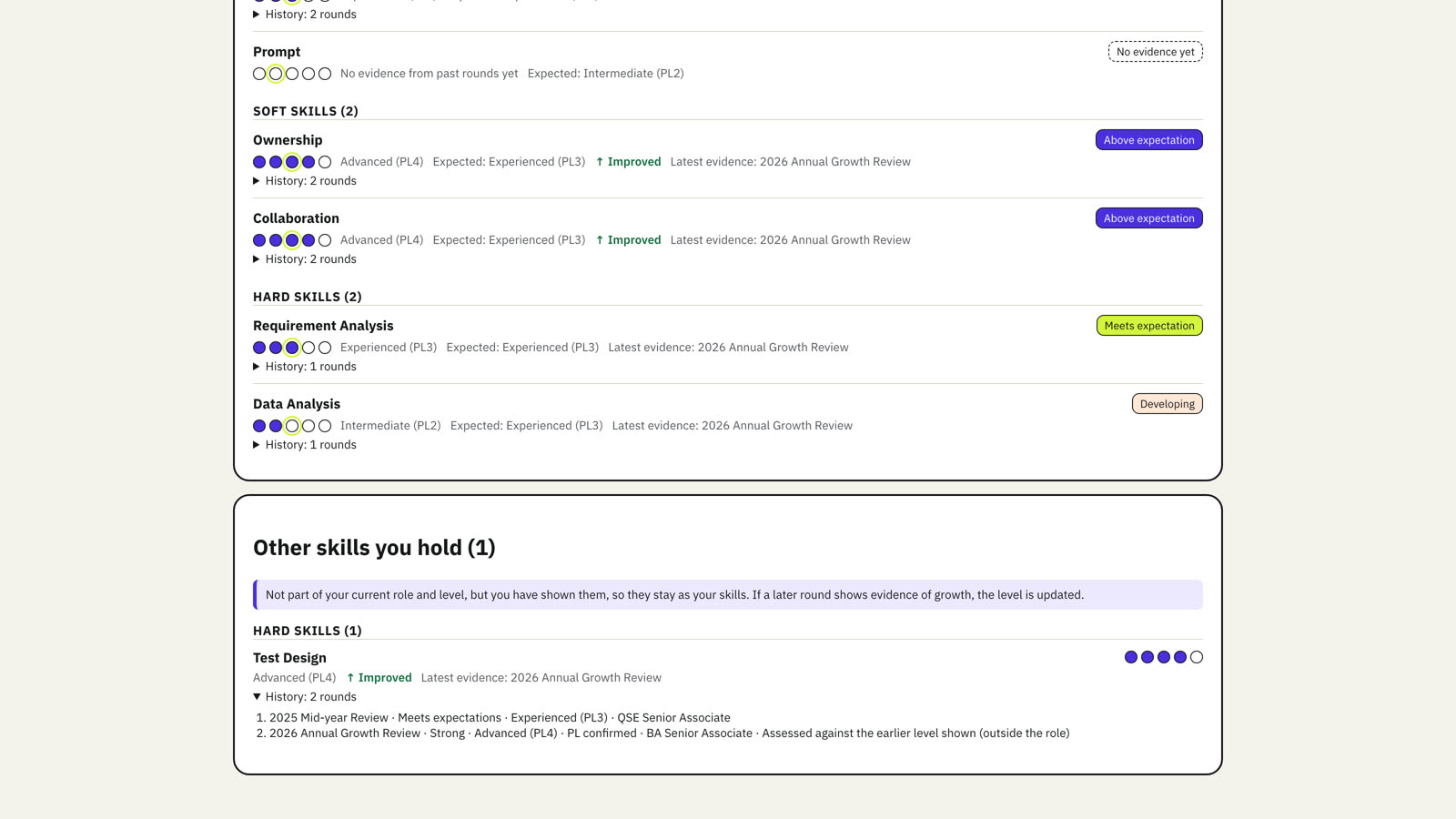This screenshot has height=819, width=1456.
Task: Click 'No evidence from past rounds yet'
Action: 430,74
